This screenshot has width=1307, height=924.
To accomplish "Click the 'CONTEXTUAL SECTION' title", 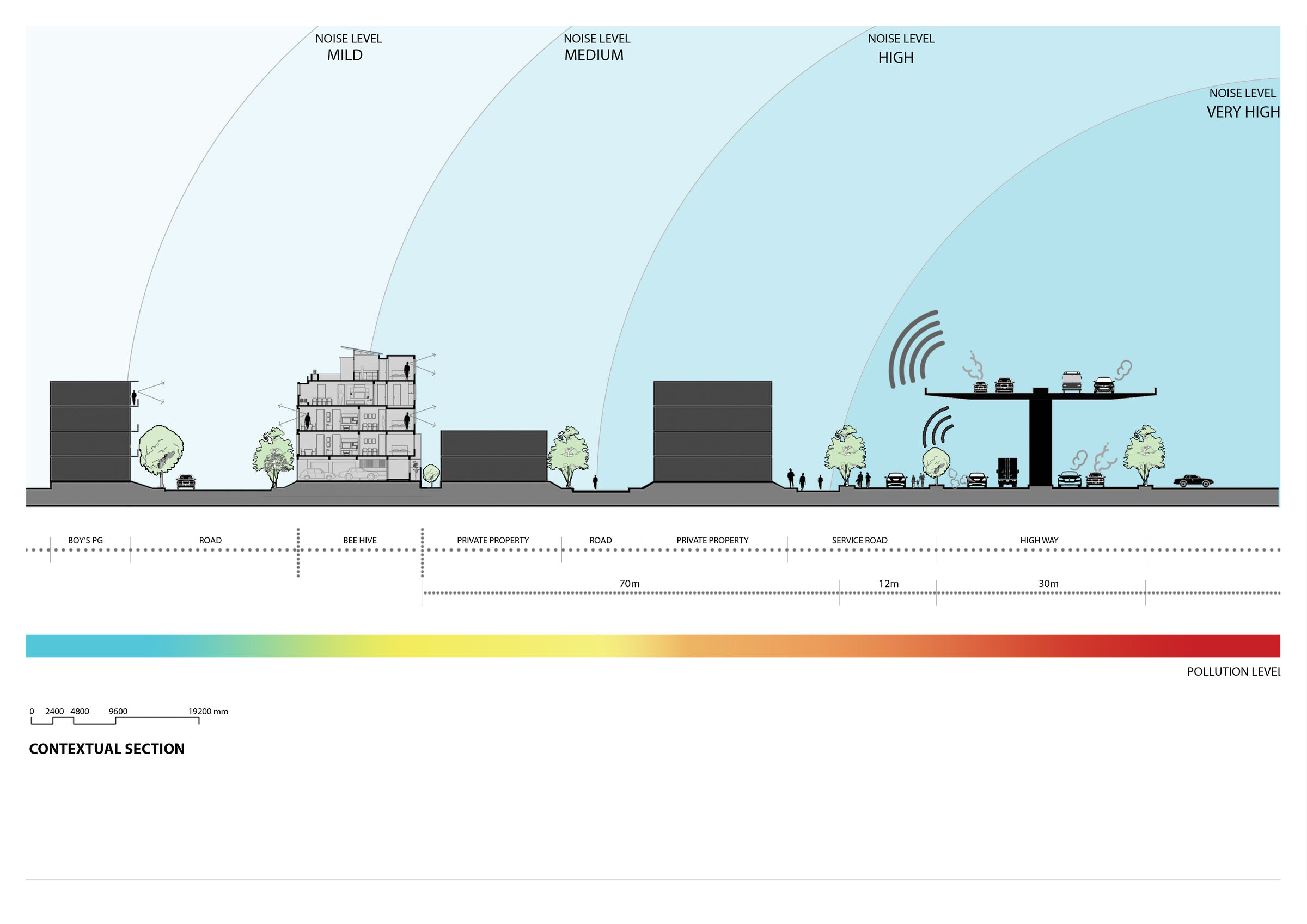I will [107, 749].
